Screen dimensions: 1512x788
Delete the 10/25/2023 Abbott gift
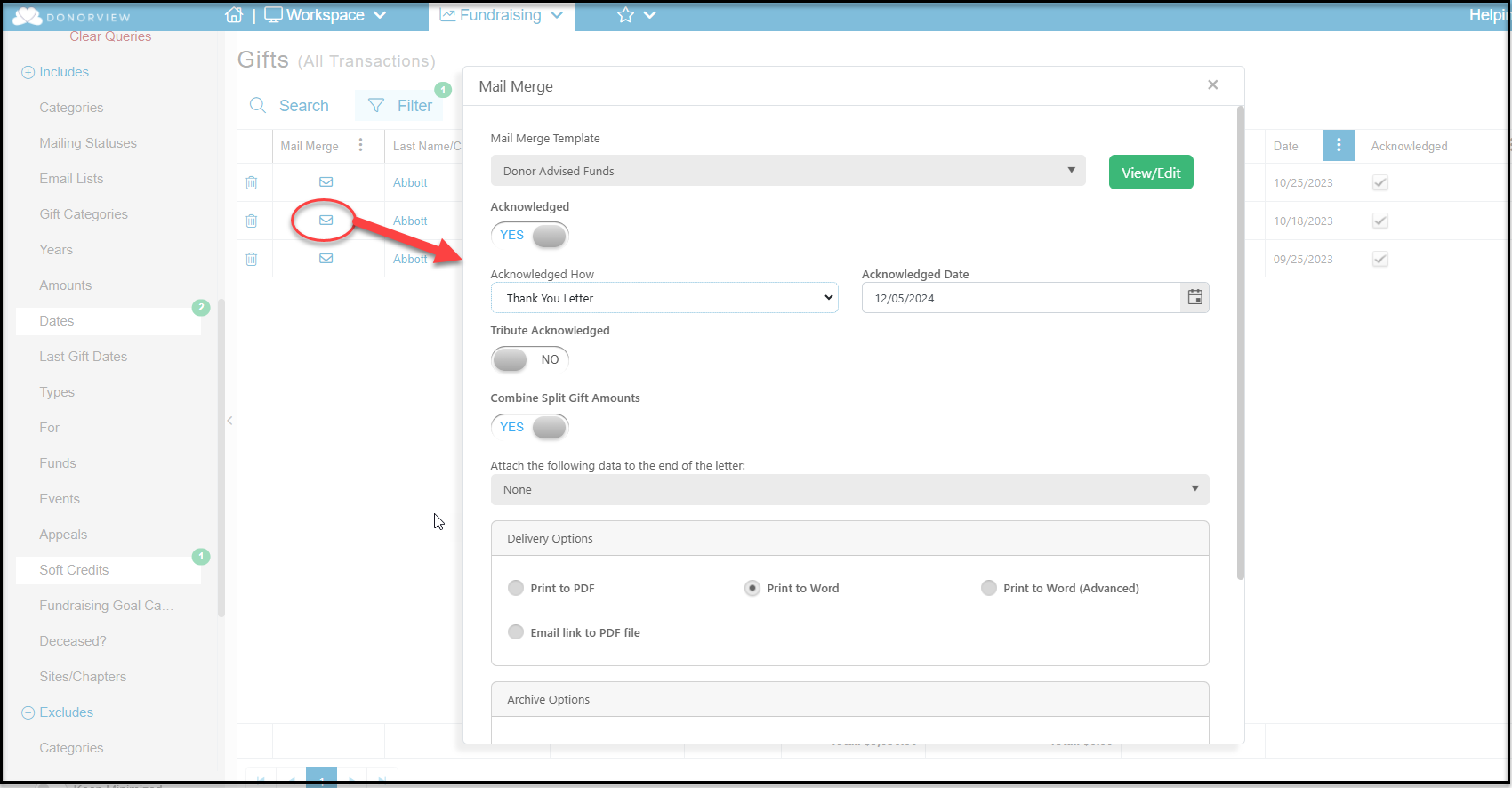(x=252, y=182)
